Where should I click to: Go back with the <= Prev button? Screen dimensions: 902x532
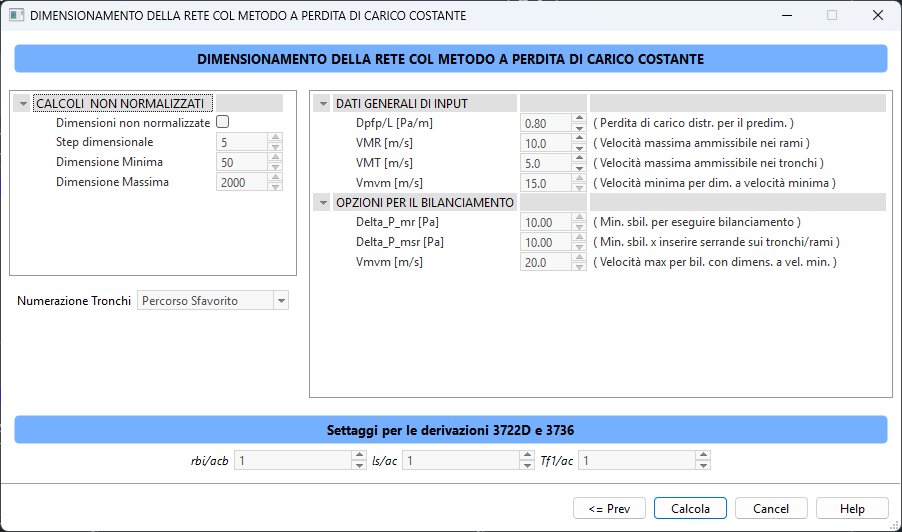coord(609,509)
